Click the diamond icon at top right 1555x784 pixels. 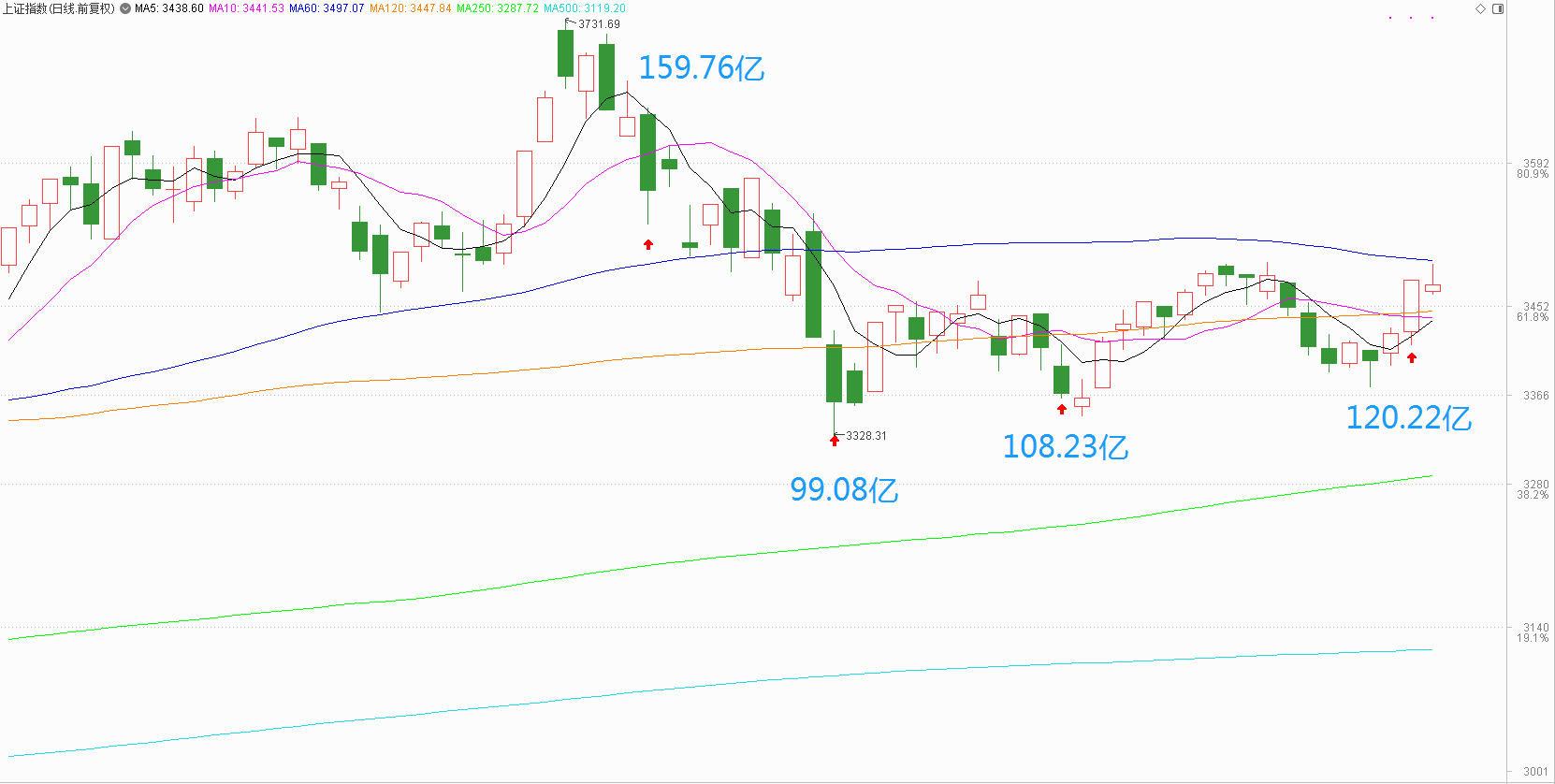[x=1480, y=8]
